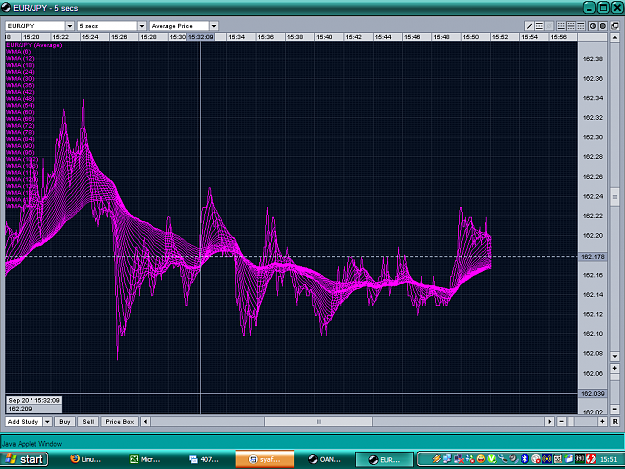Switch to OAN... taskbar window
Viewport: 625px width, 469px height.
click(324, 459)
